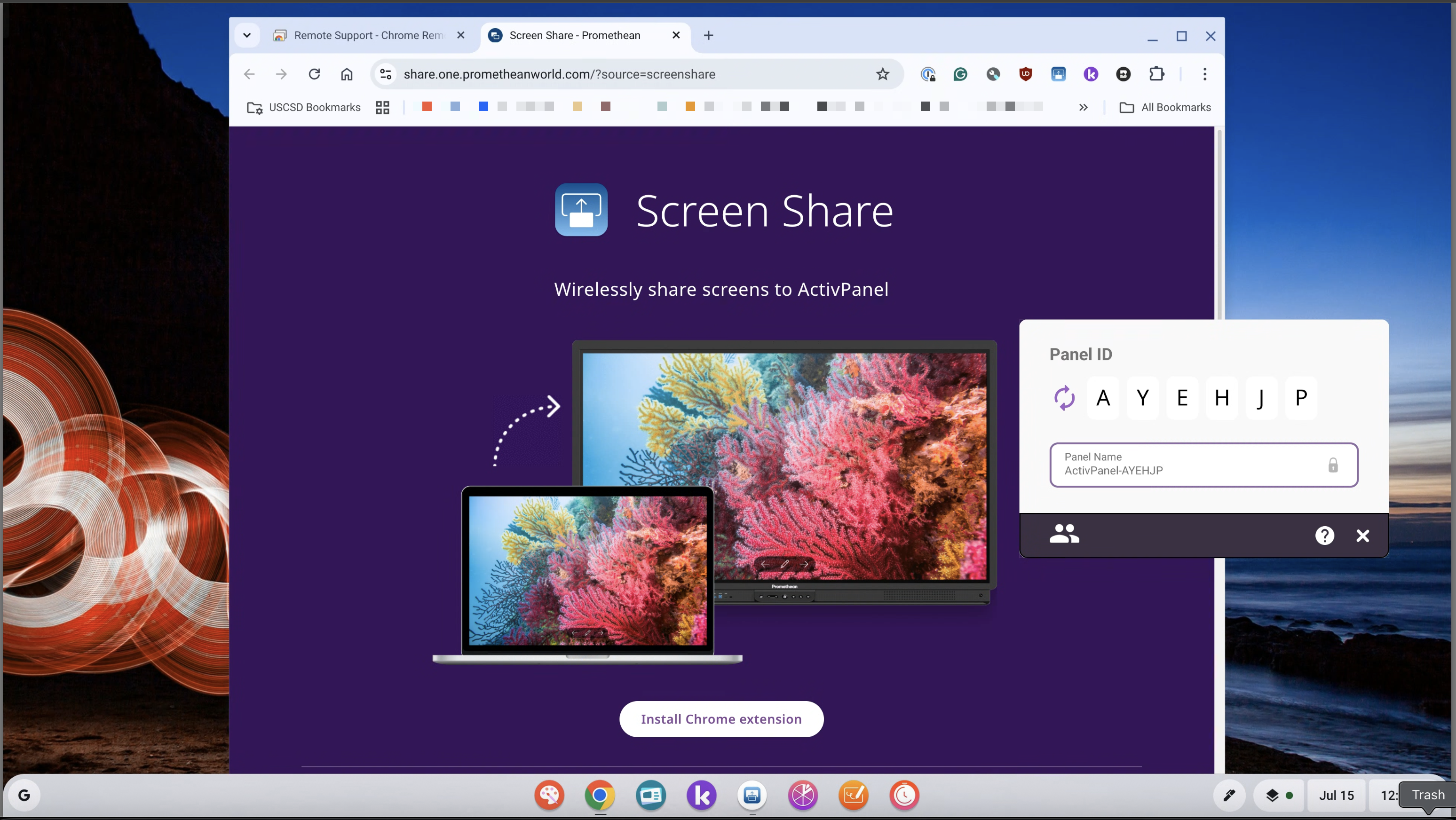Launch Kami from the shelf
The width and height of the screenshot is (1456, 820).
702,795
